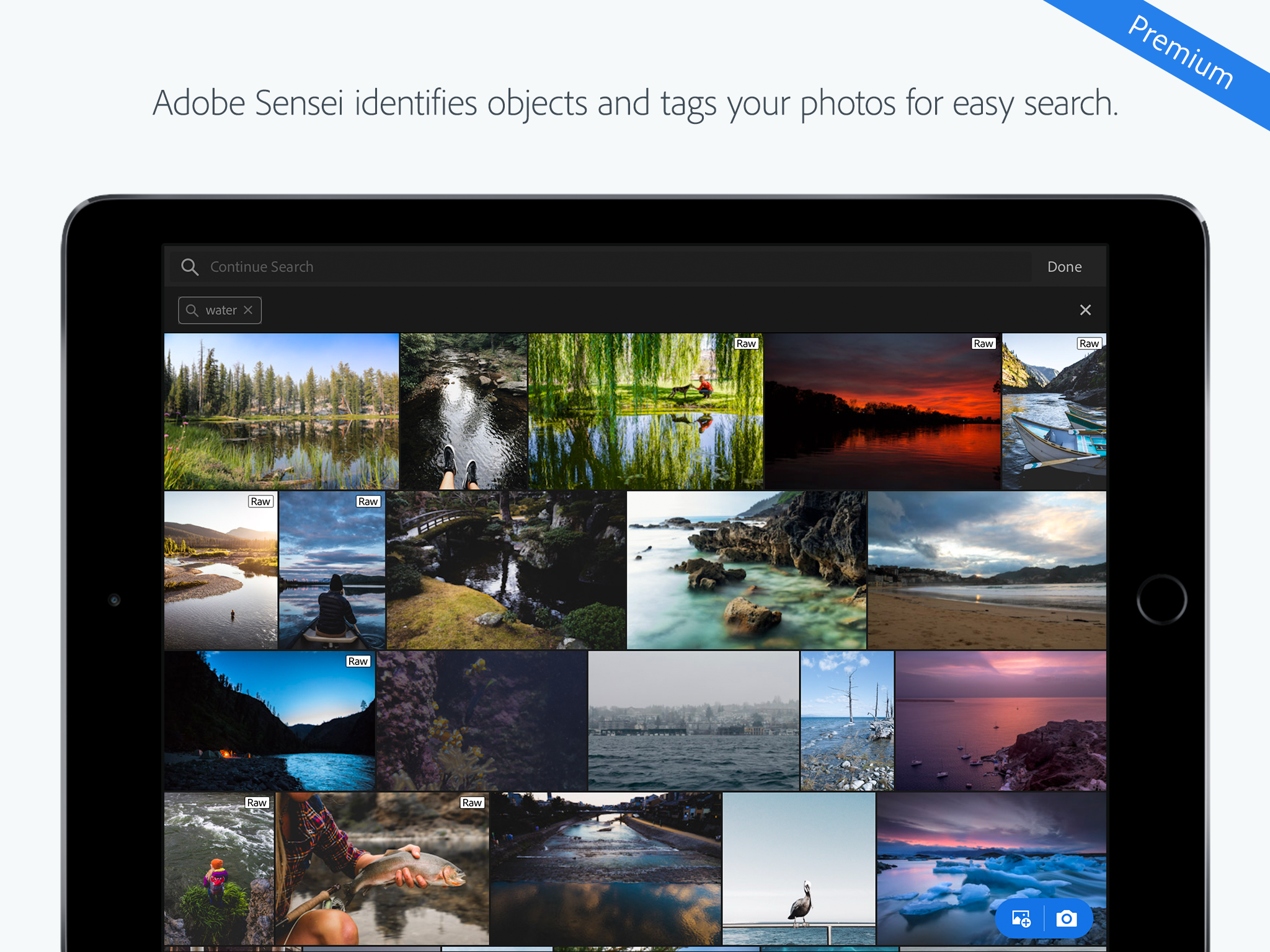Open the blue icebergs sunset photo

point(992,869)
